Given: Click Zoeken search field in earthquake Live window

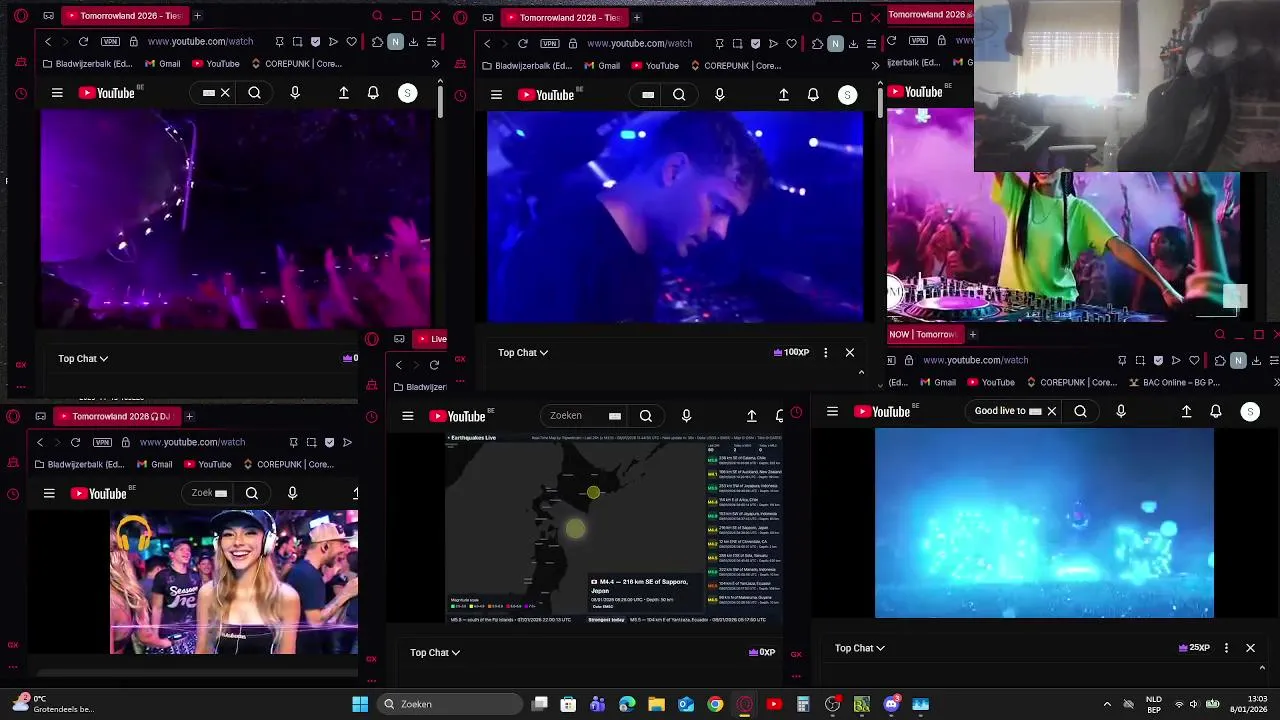Looking at the screenshot, I should coord(585,416).
